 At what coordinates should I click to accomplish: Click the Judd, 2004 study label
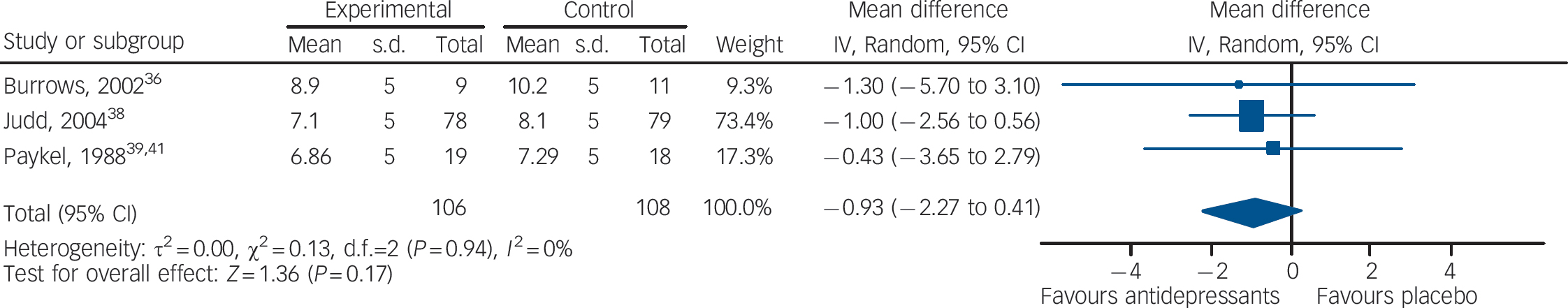tap(55, 122)
